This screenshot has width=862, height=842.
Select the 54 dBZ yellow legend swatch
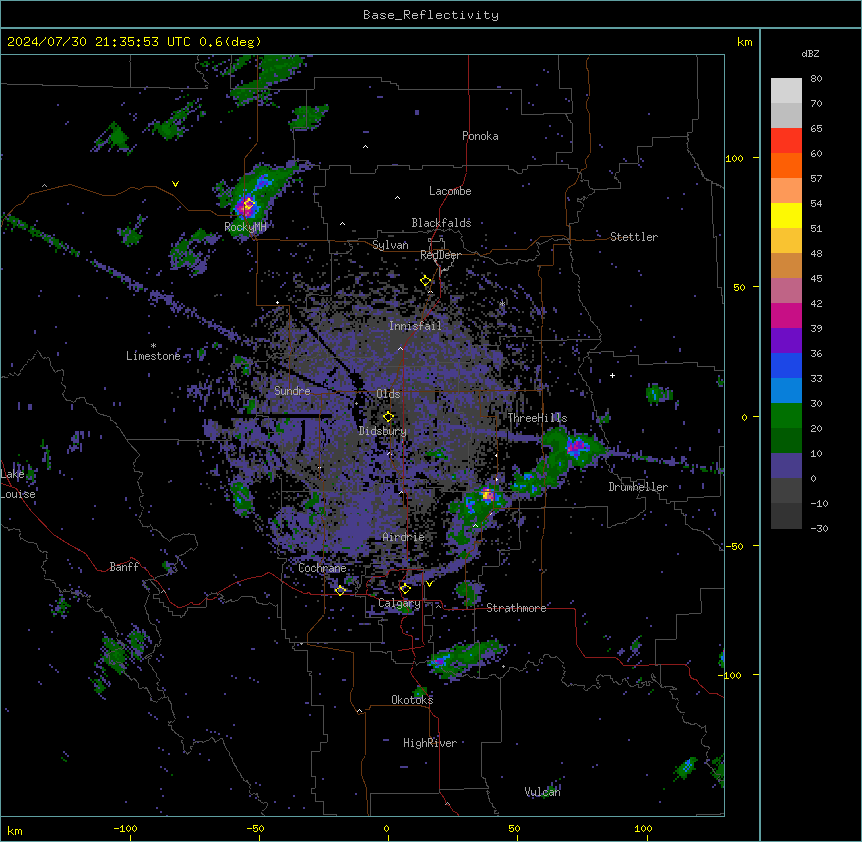click(x=786, y=215)
